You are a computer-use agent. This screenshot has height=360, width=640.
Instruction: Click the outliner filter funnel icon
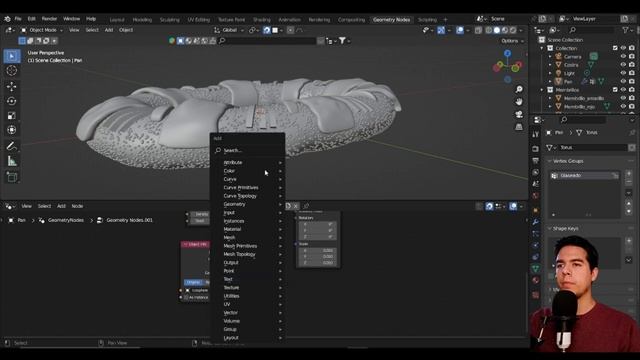pyautogui.click(x=625, y=30)
